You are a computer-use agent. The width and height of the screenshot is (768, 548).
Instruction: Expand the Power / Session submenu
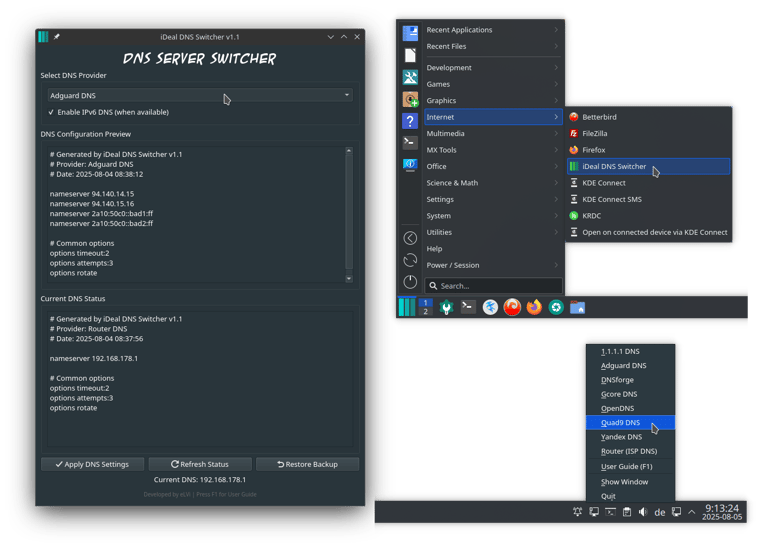(493, 265)
